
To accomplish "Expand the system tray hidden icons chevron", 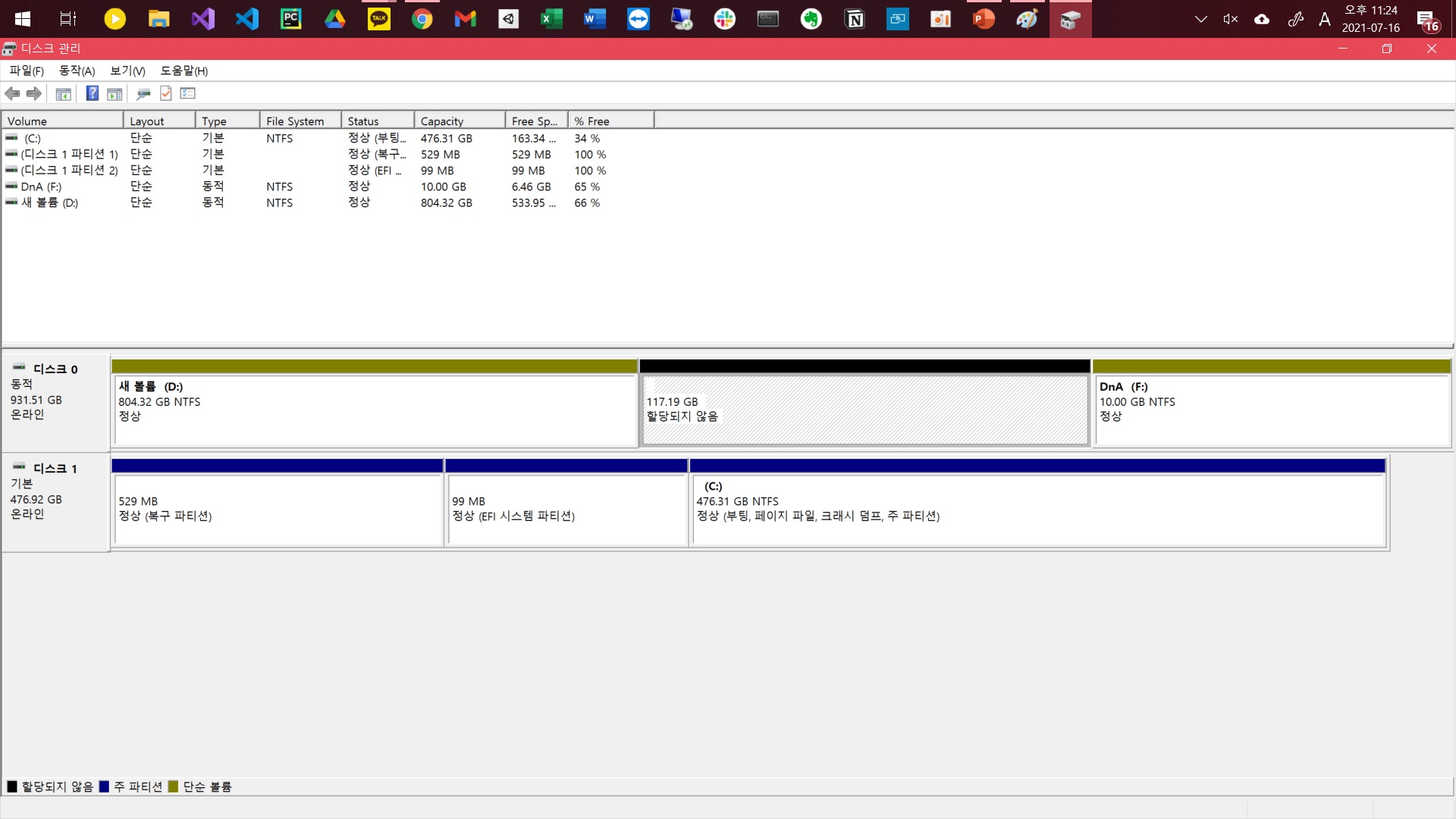I will [1200, 19].
